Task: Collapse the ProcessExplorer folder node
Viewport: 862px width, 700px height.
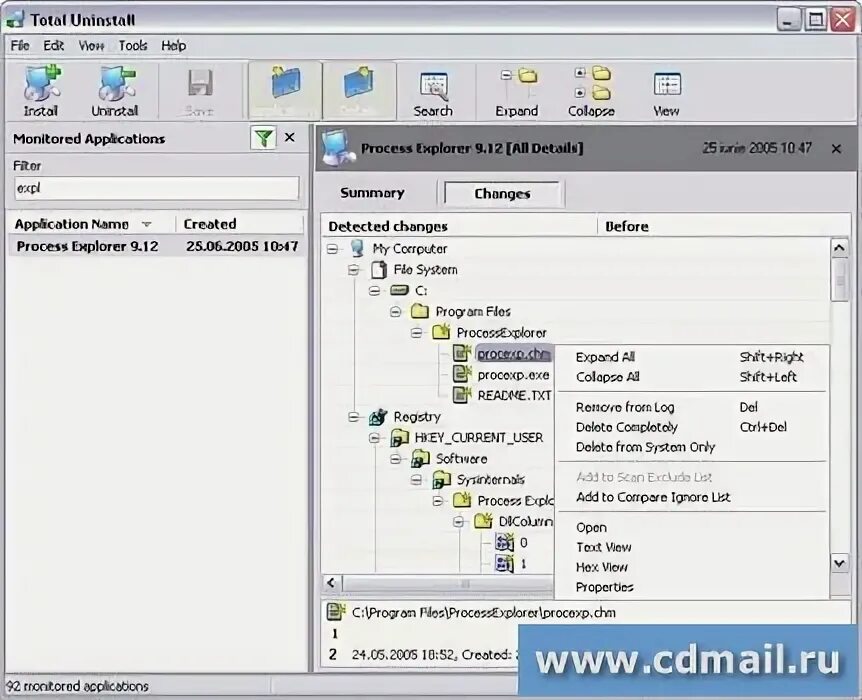Action: tap(417, 333)
